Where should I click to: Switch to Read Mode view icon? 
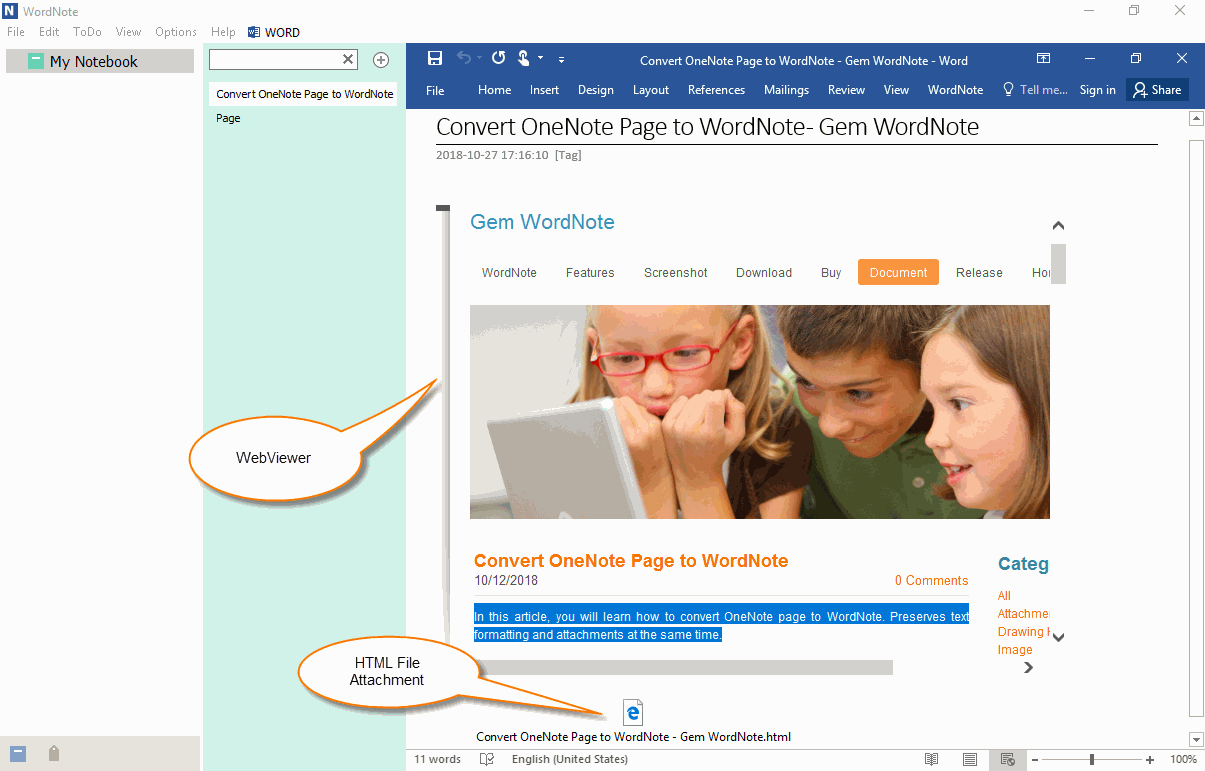931,759
